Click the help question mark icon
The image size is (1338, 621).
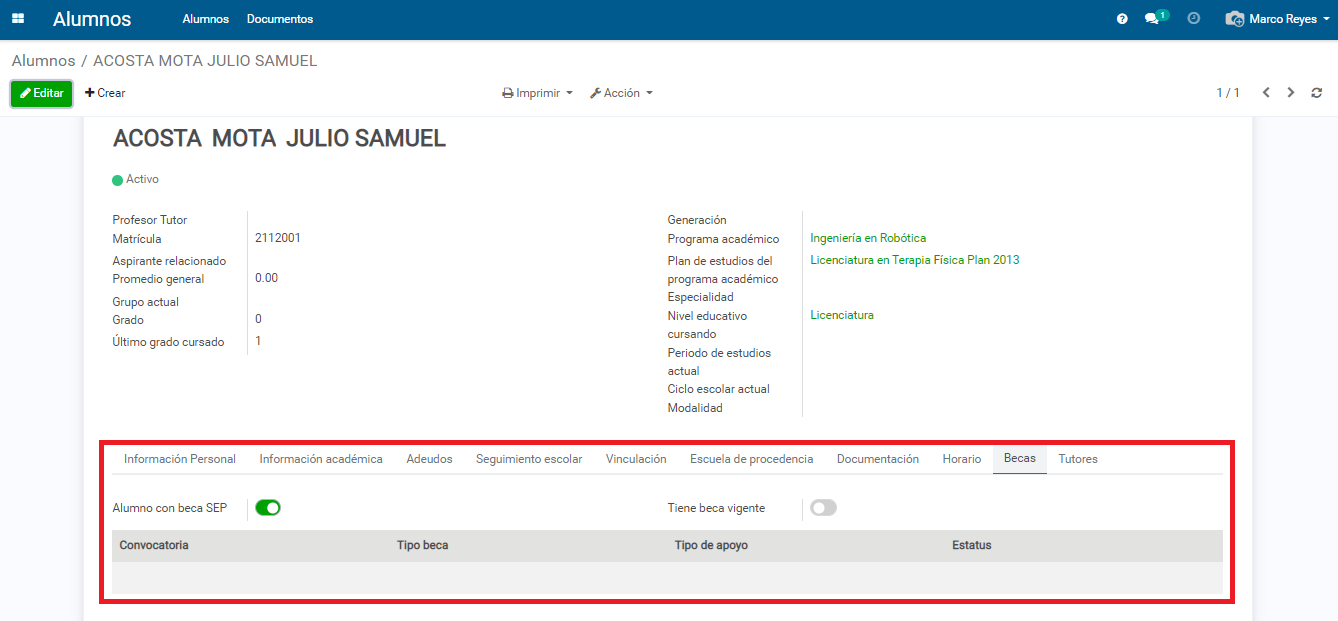[1122, 19]
